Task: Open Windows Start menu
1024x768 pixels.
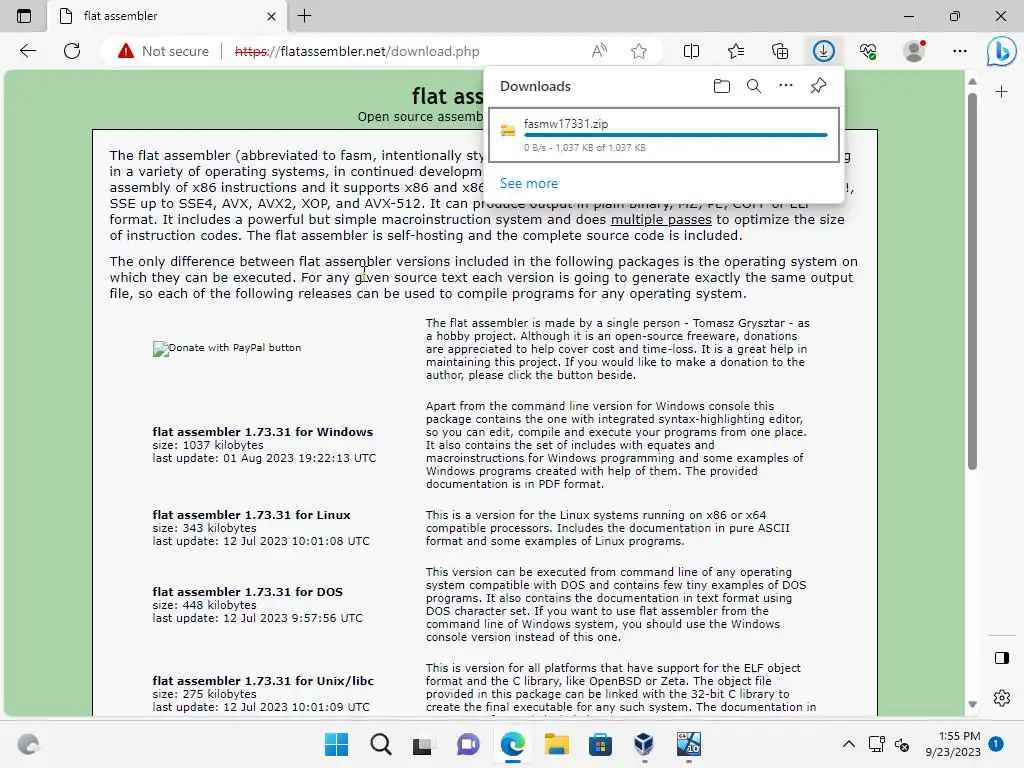Action: click(336, 744)
